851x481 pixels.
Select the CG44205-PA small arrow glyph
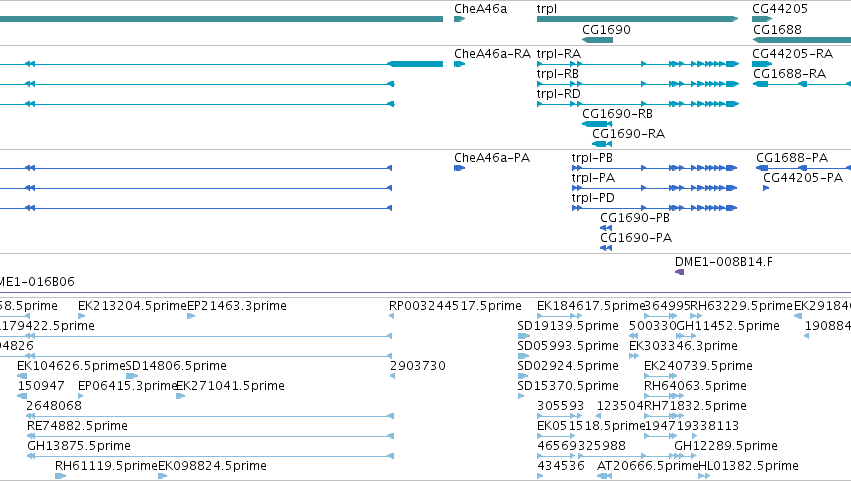766,188
